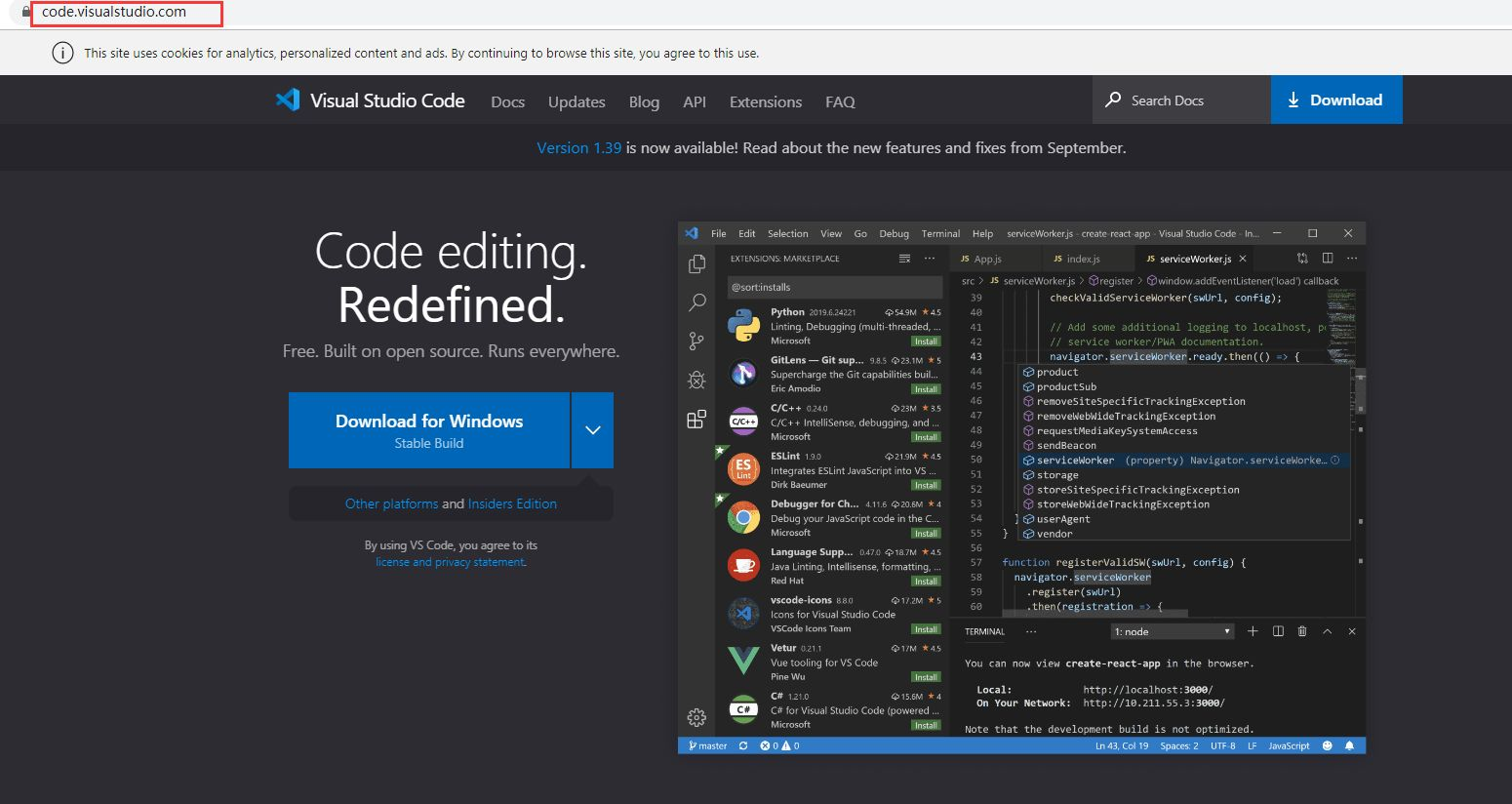Click the master branch in status bar

click(x=708, y=745)
